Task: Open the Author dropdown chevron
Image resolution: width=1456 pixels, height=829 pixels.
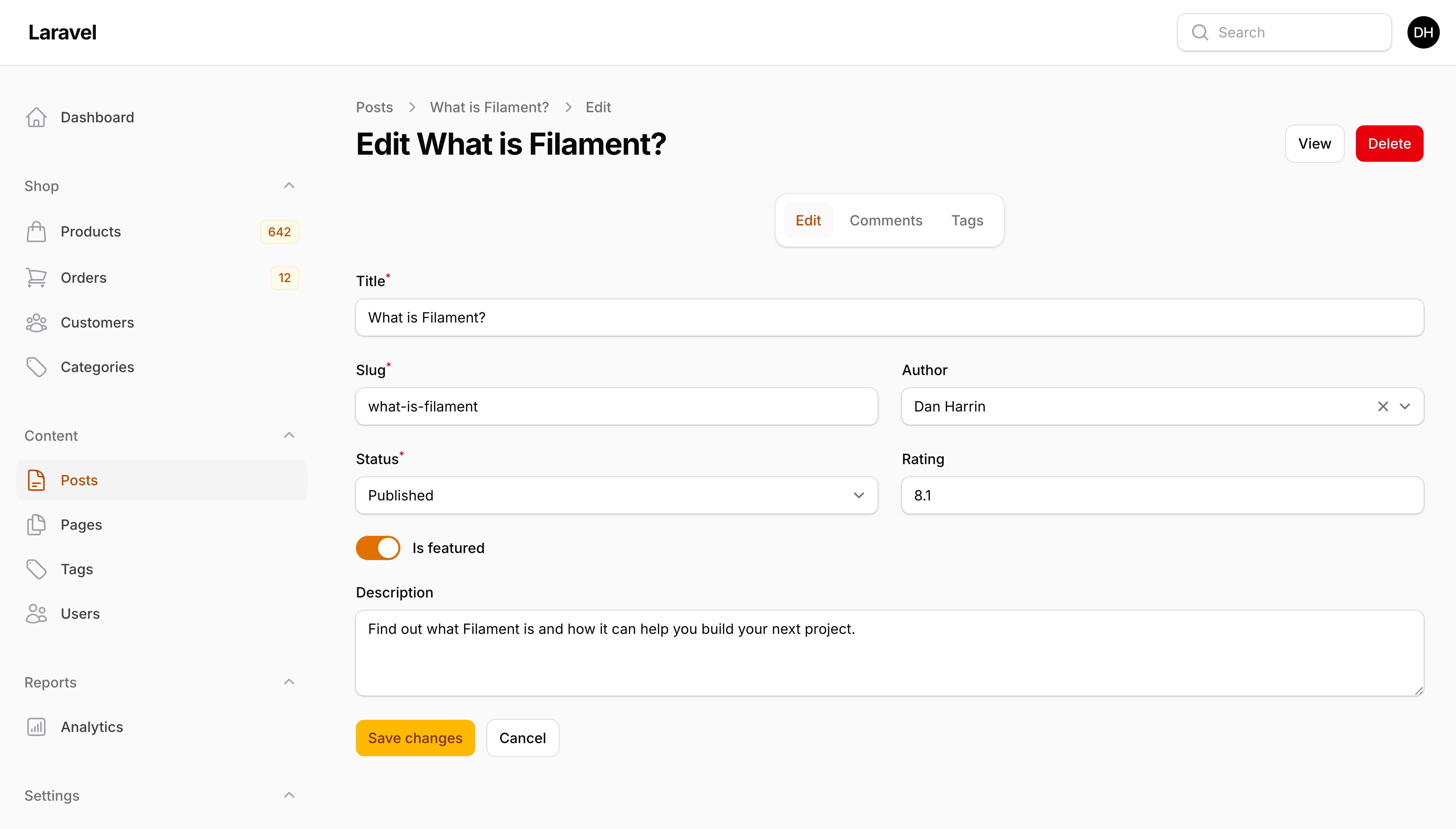Action: [1405, 406]
